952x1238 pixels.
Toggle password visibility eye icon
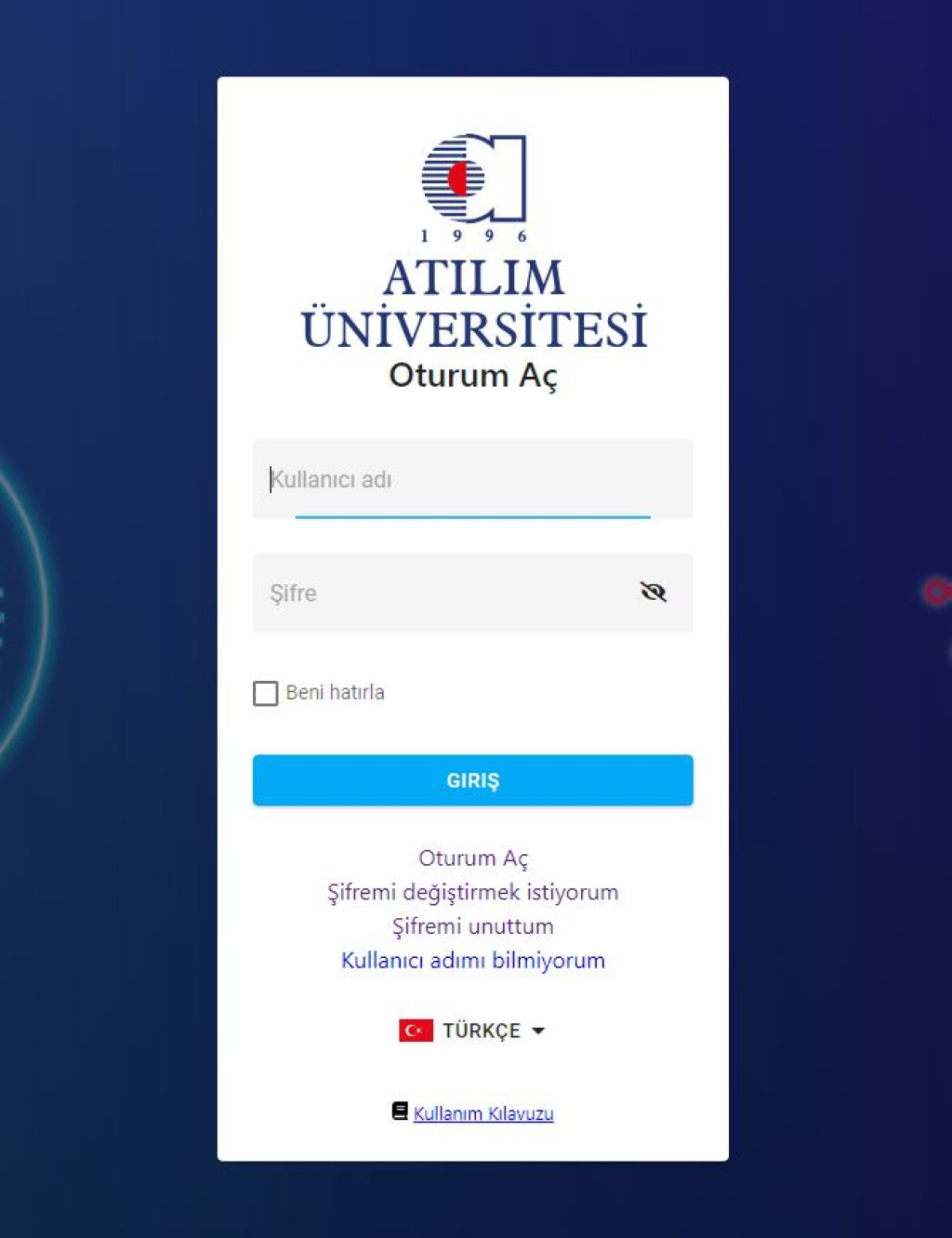(654, 592)
